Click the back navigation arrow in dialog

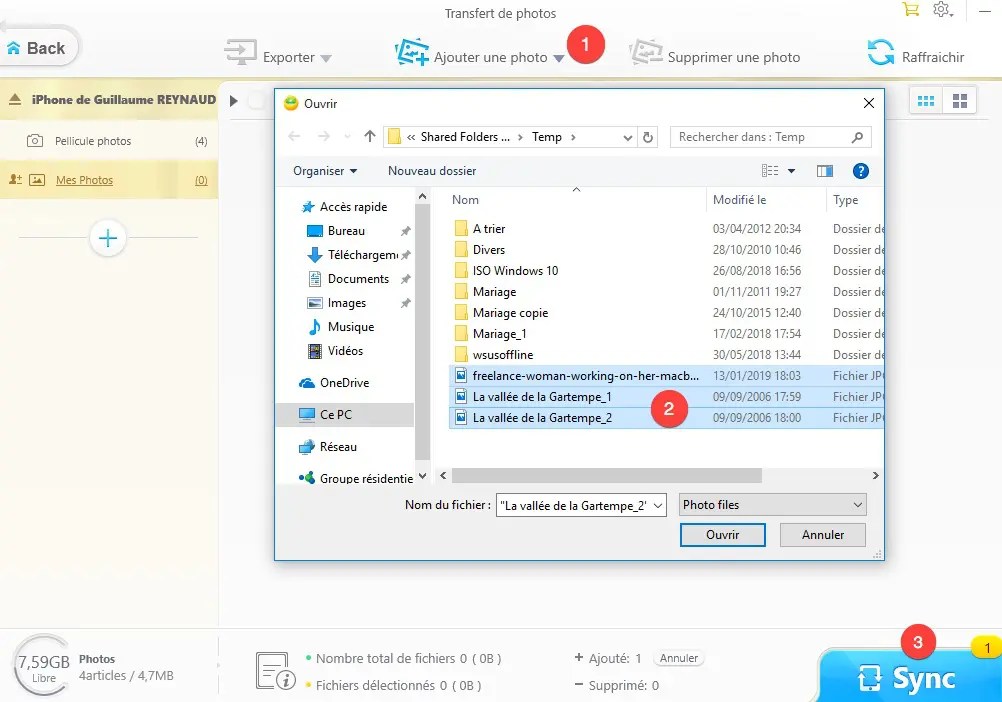coord(295,137)
